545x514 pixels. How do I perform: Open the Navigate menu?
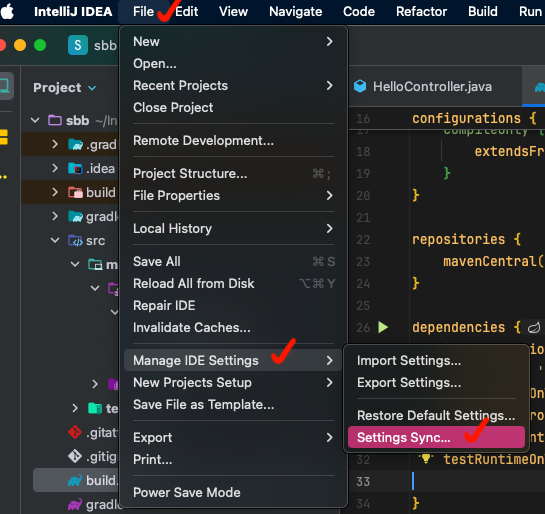click(x=295, y=11)
